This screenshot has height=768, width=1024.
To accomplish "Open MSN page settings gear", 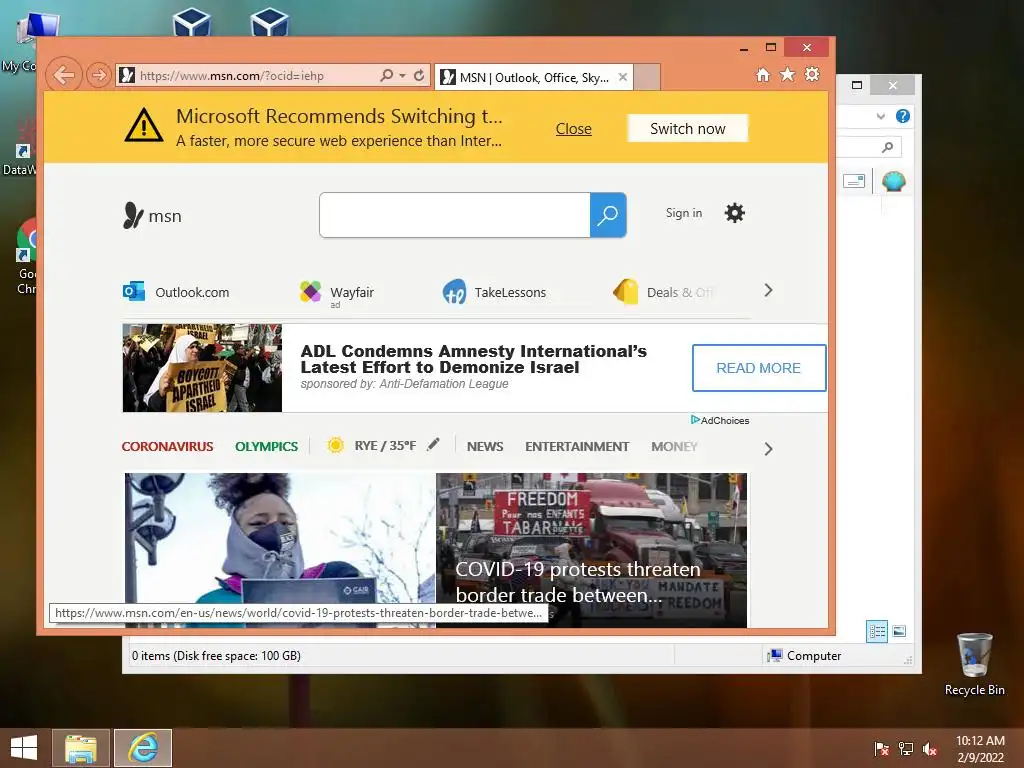I will coord(735,213).
